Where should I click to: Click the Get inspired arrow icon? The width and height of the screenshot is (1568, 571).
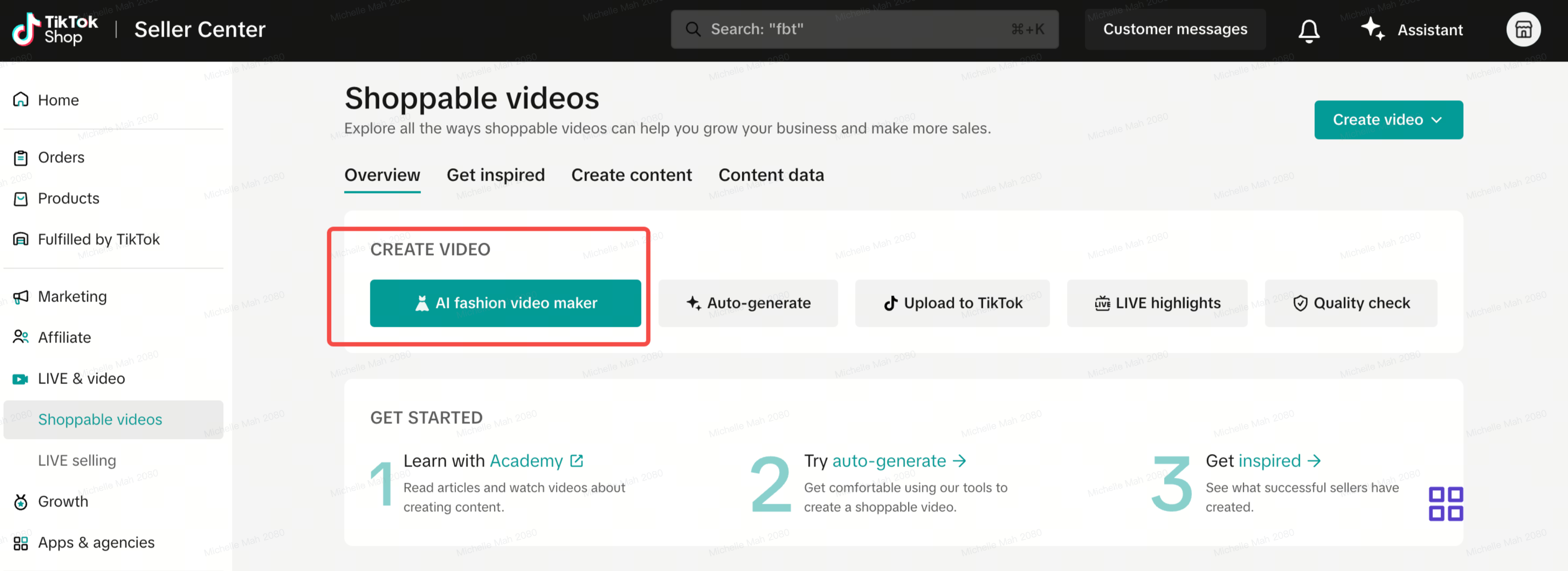[1314, 461]
